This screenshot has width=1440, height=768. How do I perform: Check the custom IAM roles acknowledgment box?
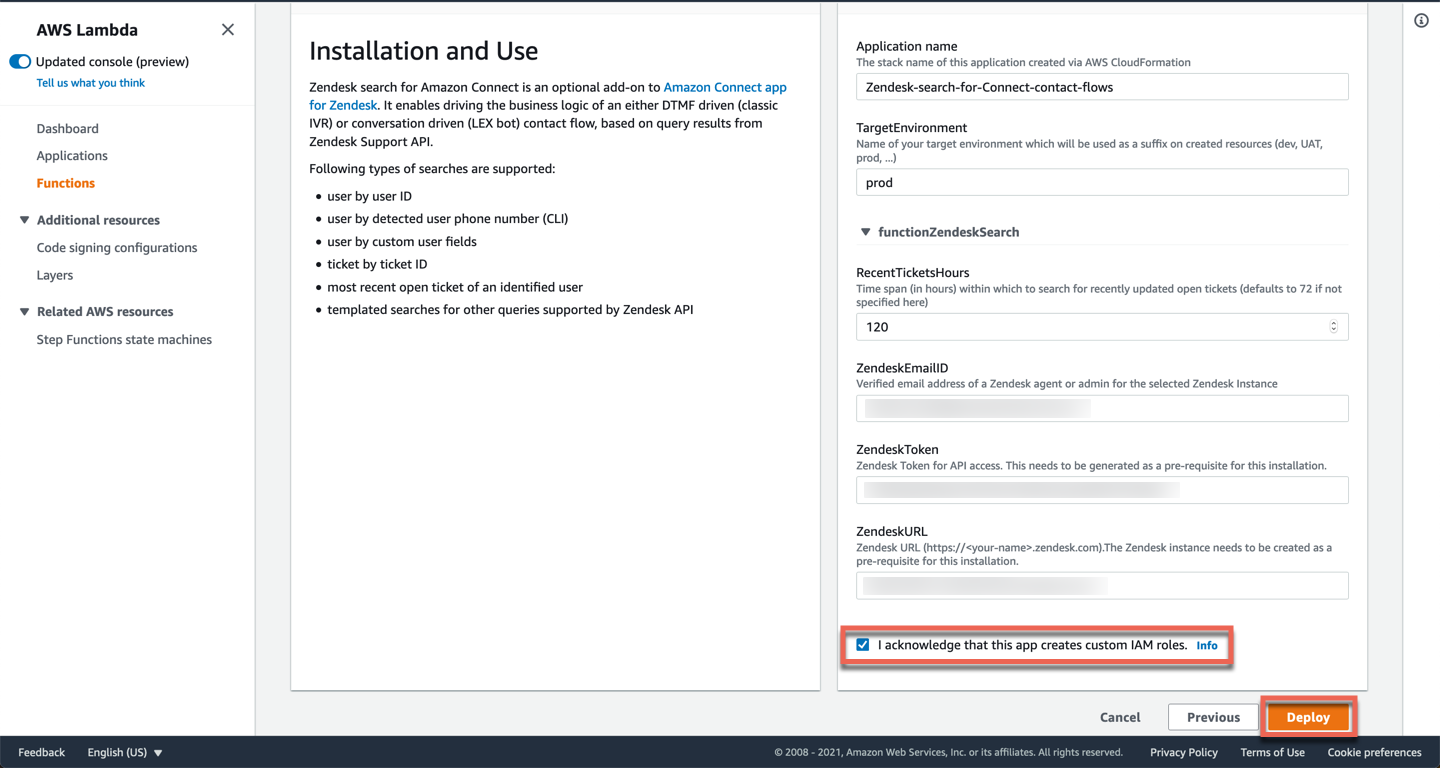coord(863,645)
